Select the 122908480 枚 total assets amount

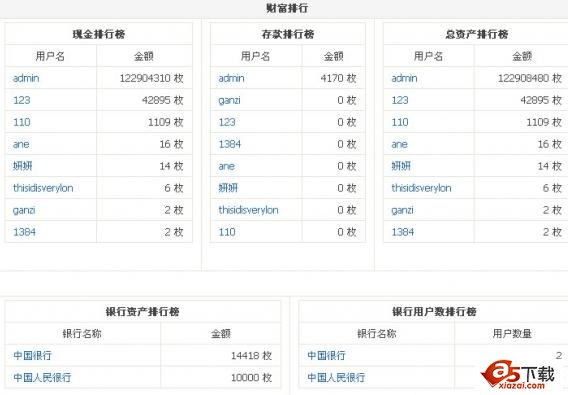530,78
